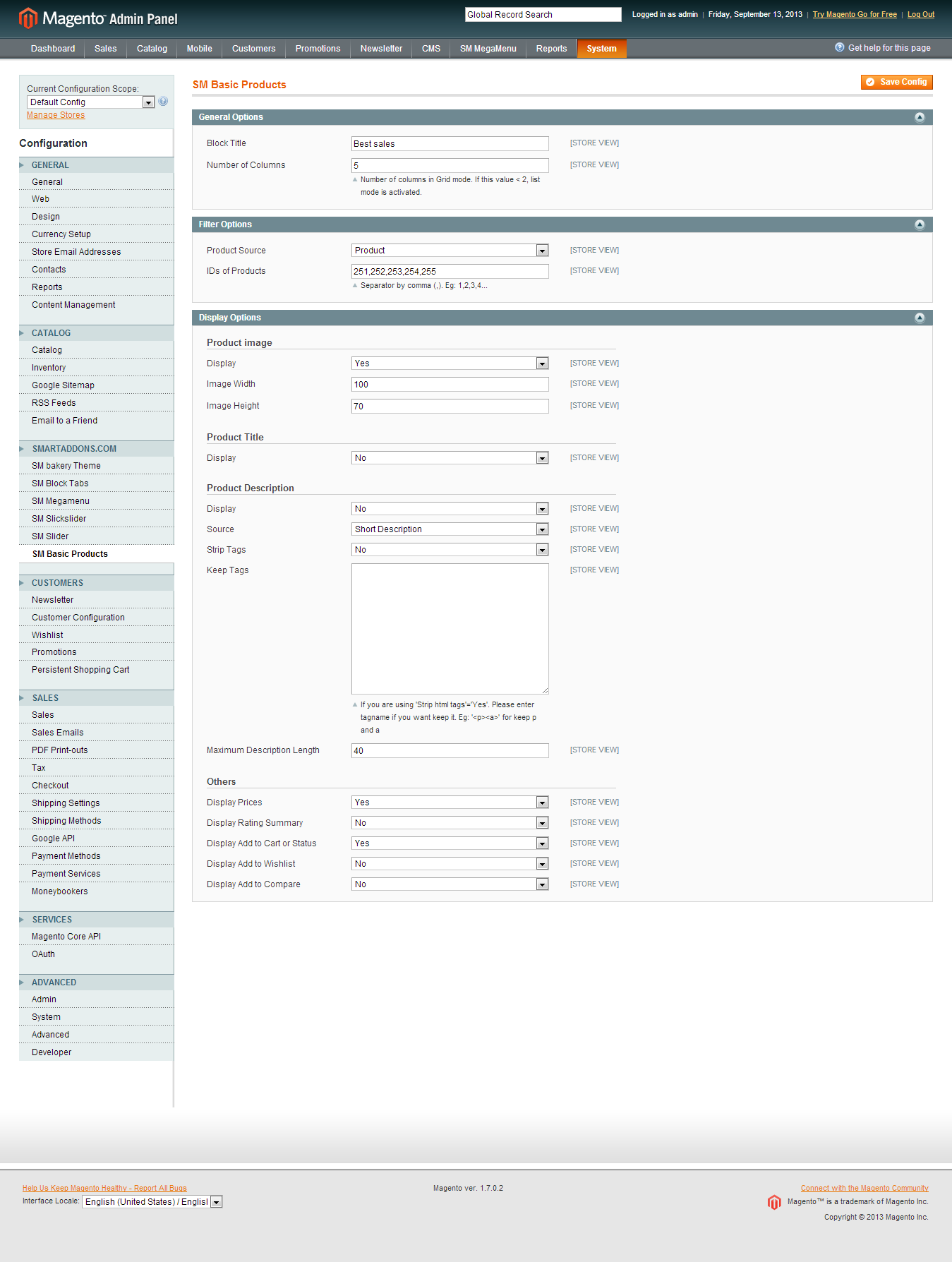Viewport: 952px width, 1262px height.
Task: Collapse the ADVANCED sidebar group
Action: (x=96, y=982)
